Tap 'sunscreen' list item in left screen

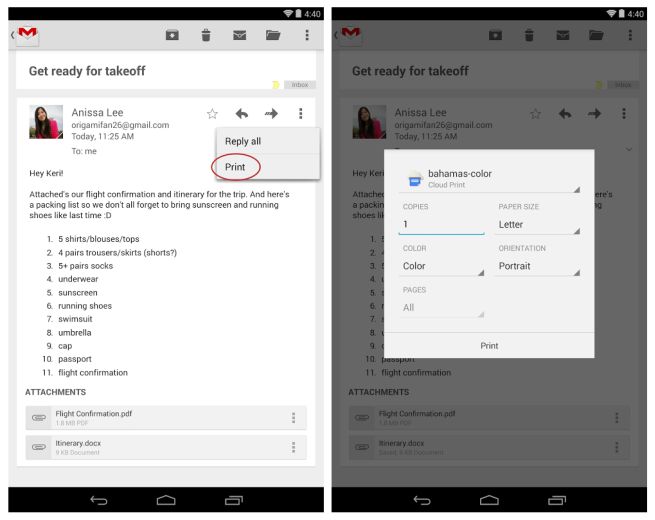78,293
